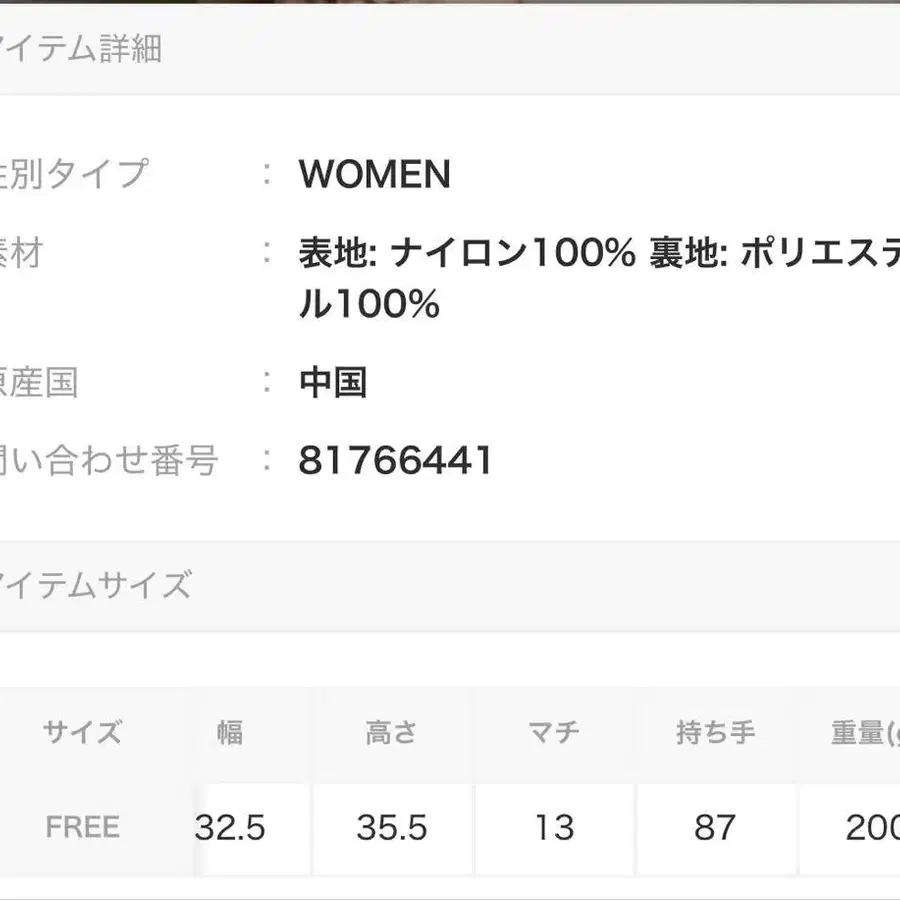Image resolution: width=900 pixels, height=900 pixels.
Task: Select the 35.5 height value cell
Action: pyautogui.click(x=392, y=828)
